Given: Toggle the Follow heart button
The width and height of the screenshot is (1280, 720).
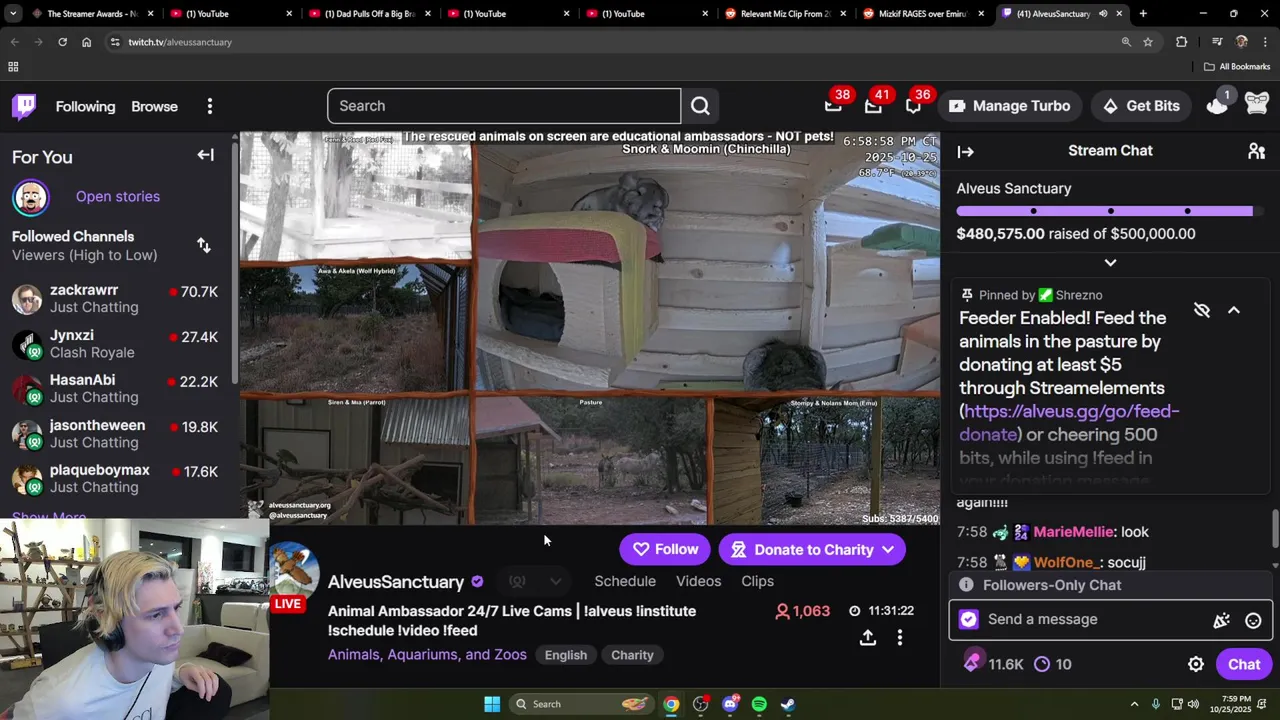Looking at the screenshot, I should (665, 549).
